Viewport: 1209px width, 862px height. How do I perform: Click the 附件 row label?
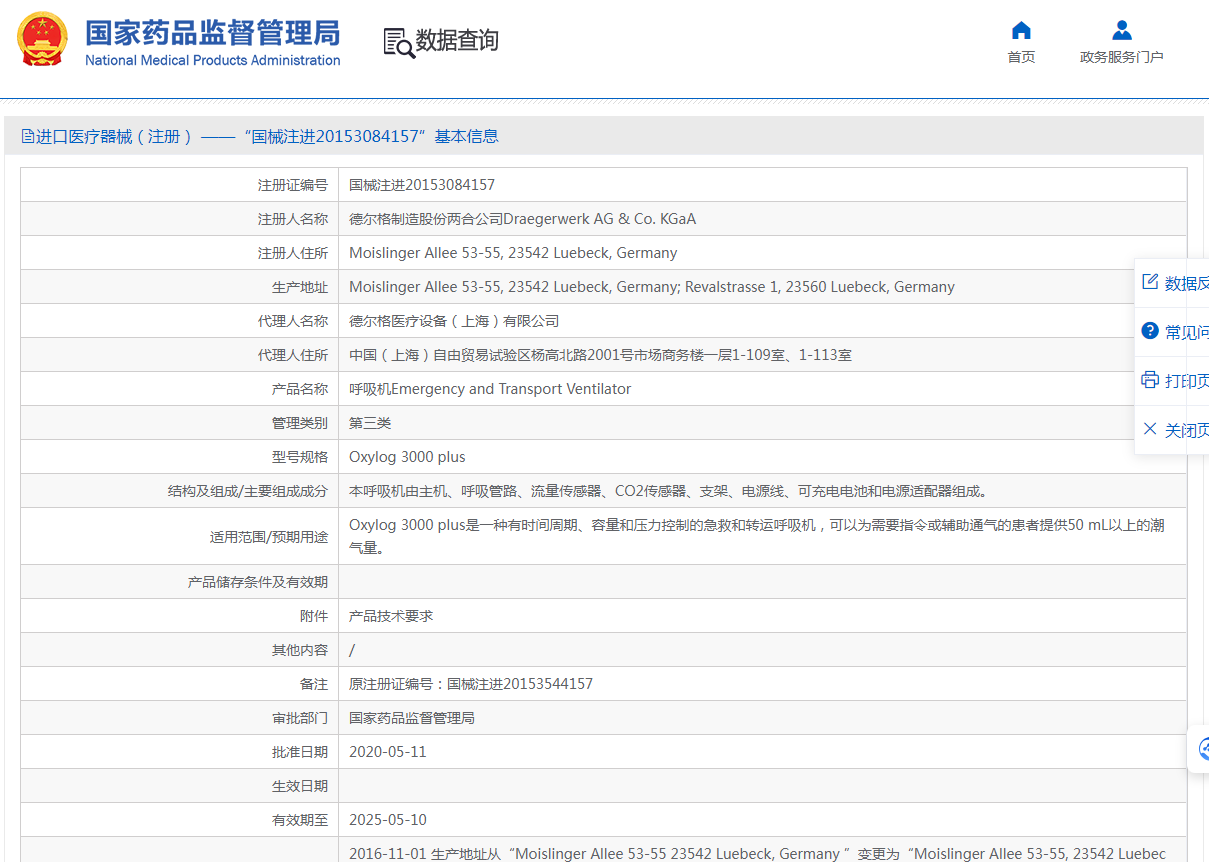pos(314,616)
